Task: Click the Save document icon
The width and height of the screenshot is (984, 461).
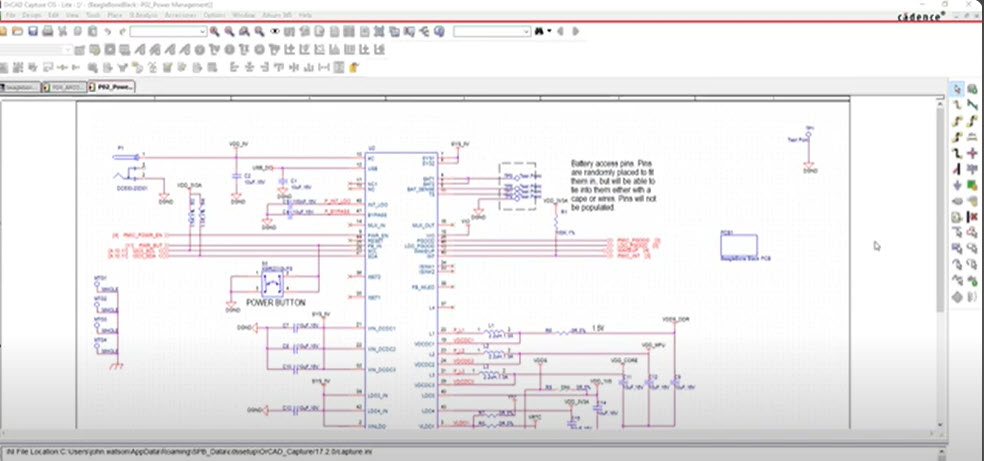Action: (x=33, y=32)
